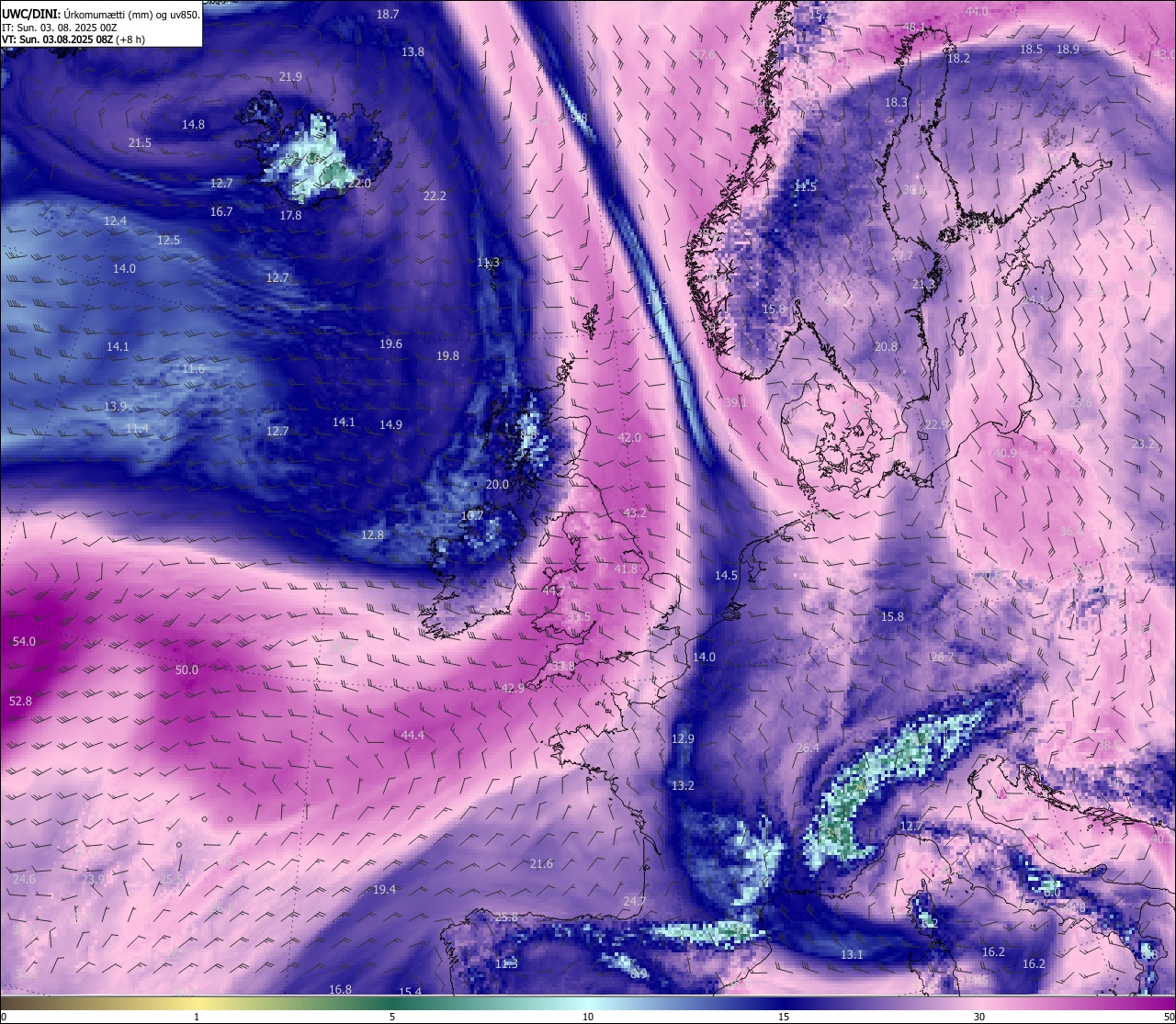Click the 15.4 value at the bottom
Viewport: 1176px width, 1024px height.
410,992
